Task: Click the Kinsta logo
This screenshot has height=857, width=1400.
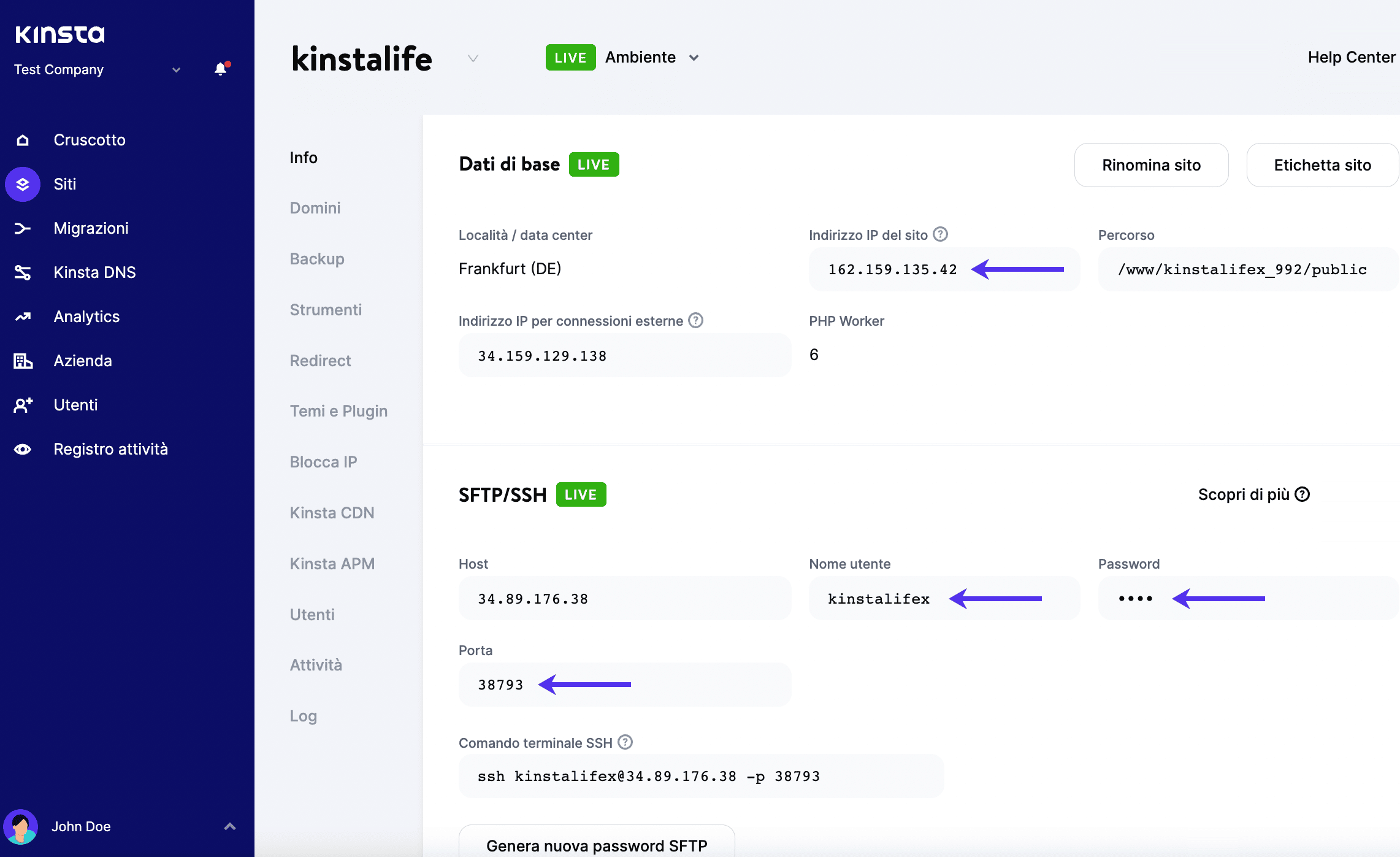Action: tap(59, 34)
